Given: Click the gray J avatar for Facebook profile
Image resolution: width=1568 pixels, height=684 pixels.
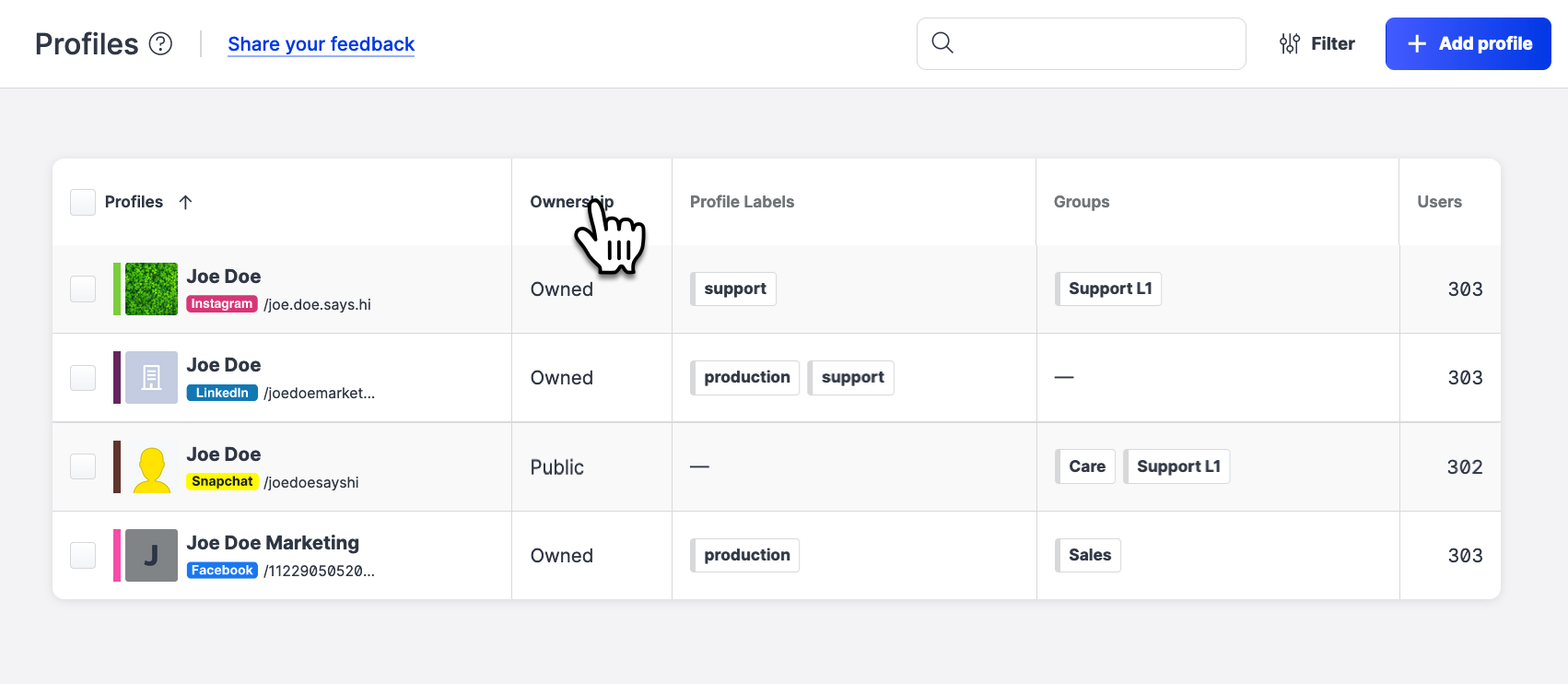Looking at the screenshot, I should pyautogui.click(x=151, y=555).
